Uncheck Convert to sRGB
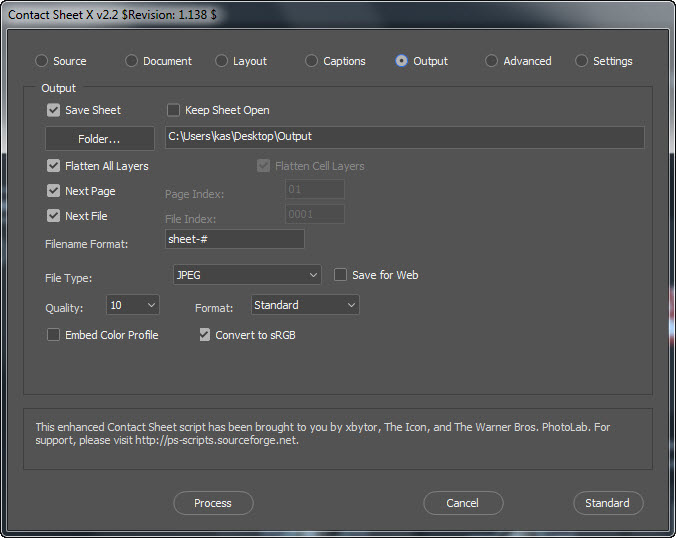The width and height of the screenshot is (676, 538). [205, 335]
